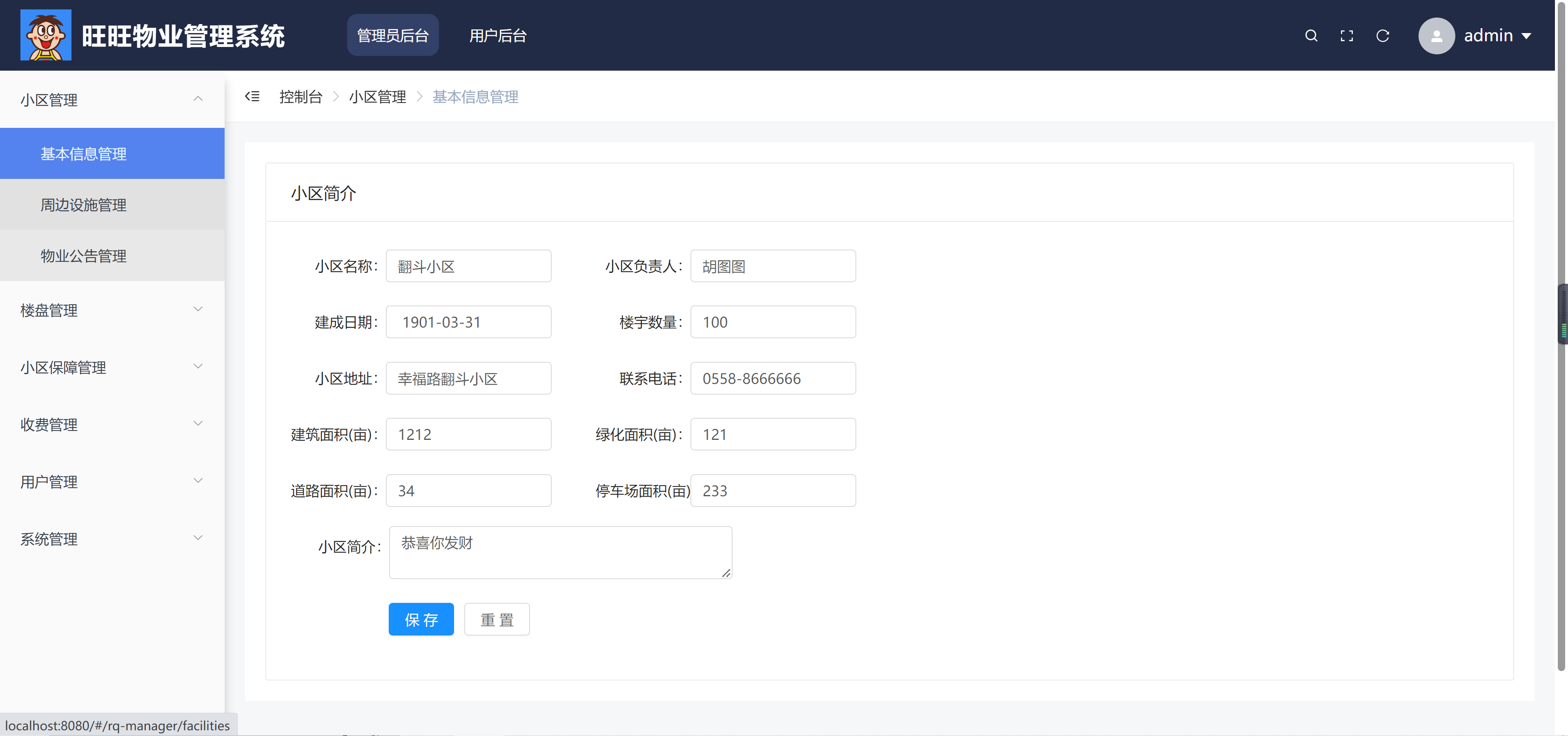Viewport: 1568px width, 736px height.
Task: Open 物业公告管理 in sidebar
Action: coord(83,256)
